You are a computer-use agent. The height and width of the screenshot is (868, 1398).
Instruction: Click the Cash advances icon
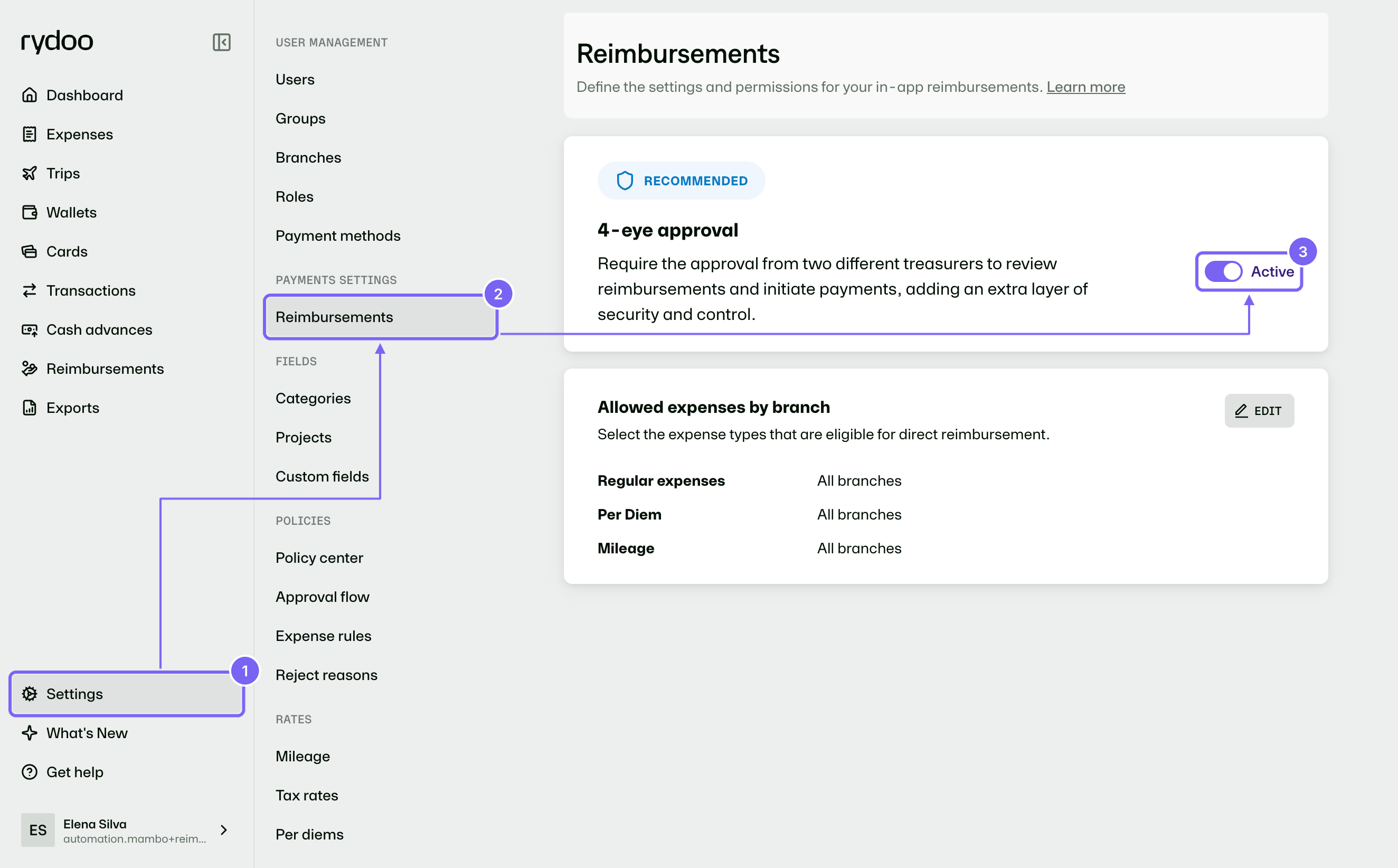click(29, 329)
